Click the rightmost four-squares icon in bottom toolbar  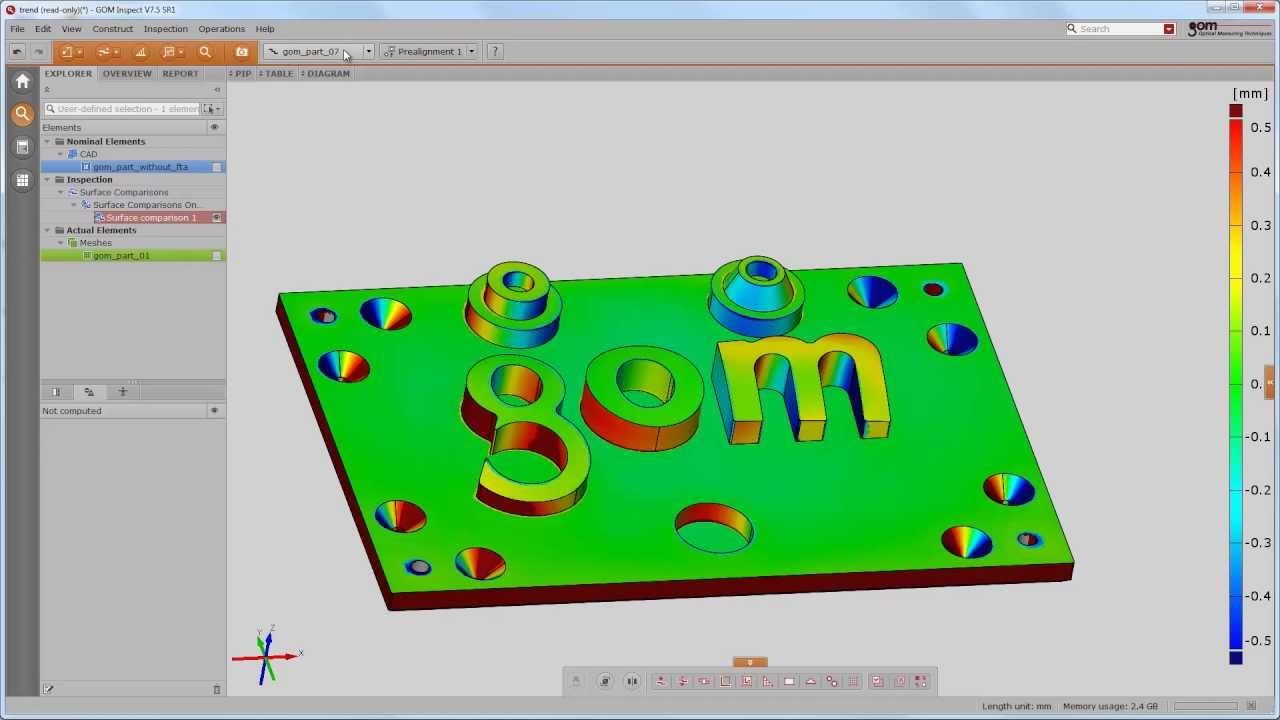click(x=921, y=682)
